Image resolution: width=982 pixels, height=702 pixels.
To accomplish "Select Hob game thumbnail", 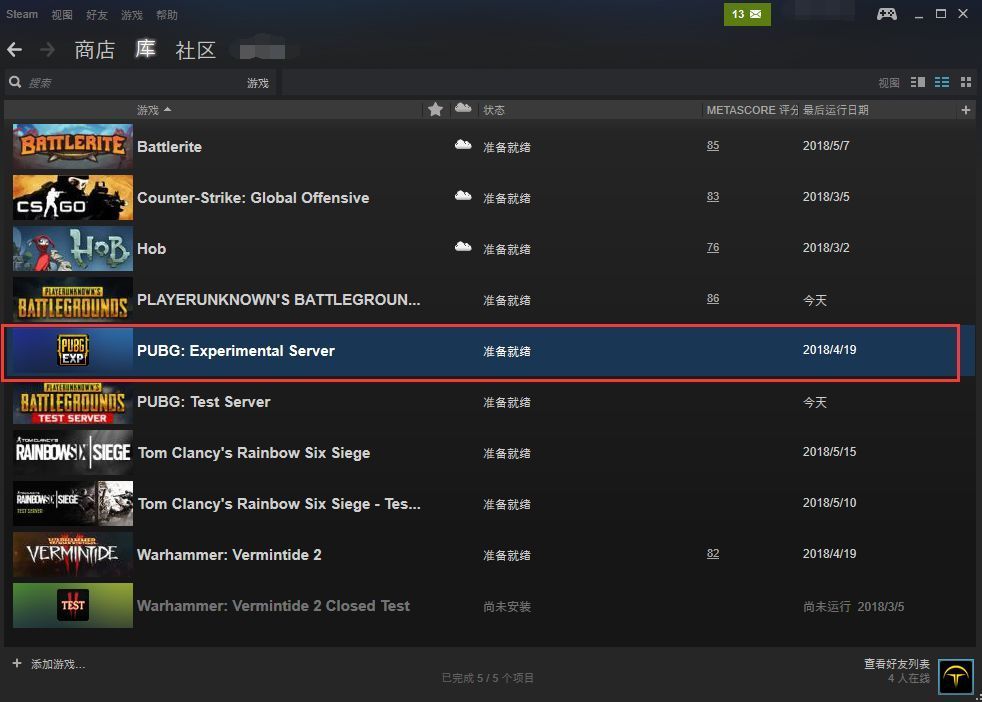I will pyautogui.click(x=73, y=249).
